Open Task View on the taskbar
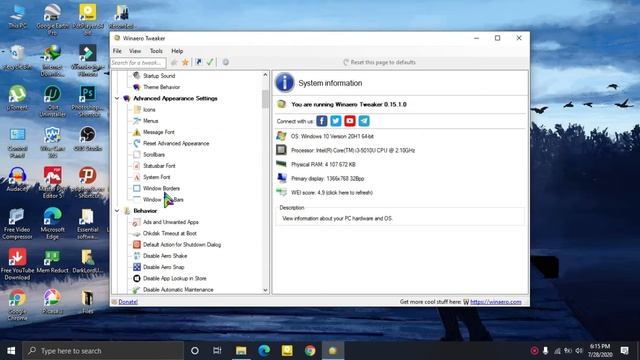Viewport: 640px width, 360px height. (217, 351)
